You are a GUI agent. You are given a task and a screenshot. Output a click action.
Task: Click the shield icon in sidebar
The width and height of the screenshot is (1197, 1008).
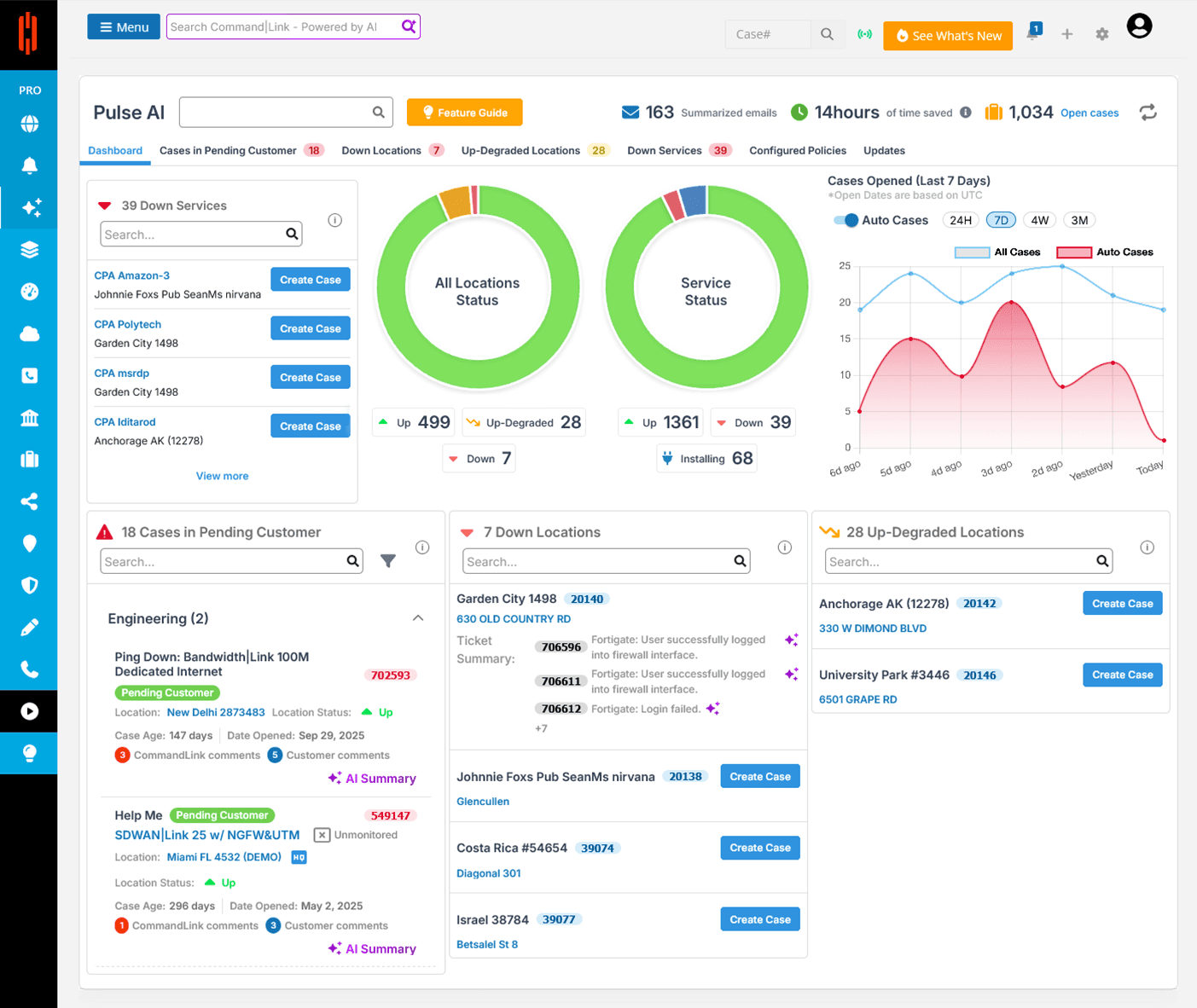[29, 585]
